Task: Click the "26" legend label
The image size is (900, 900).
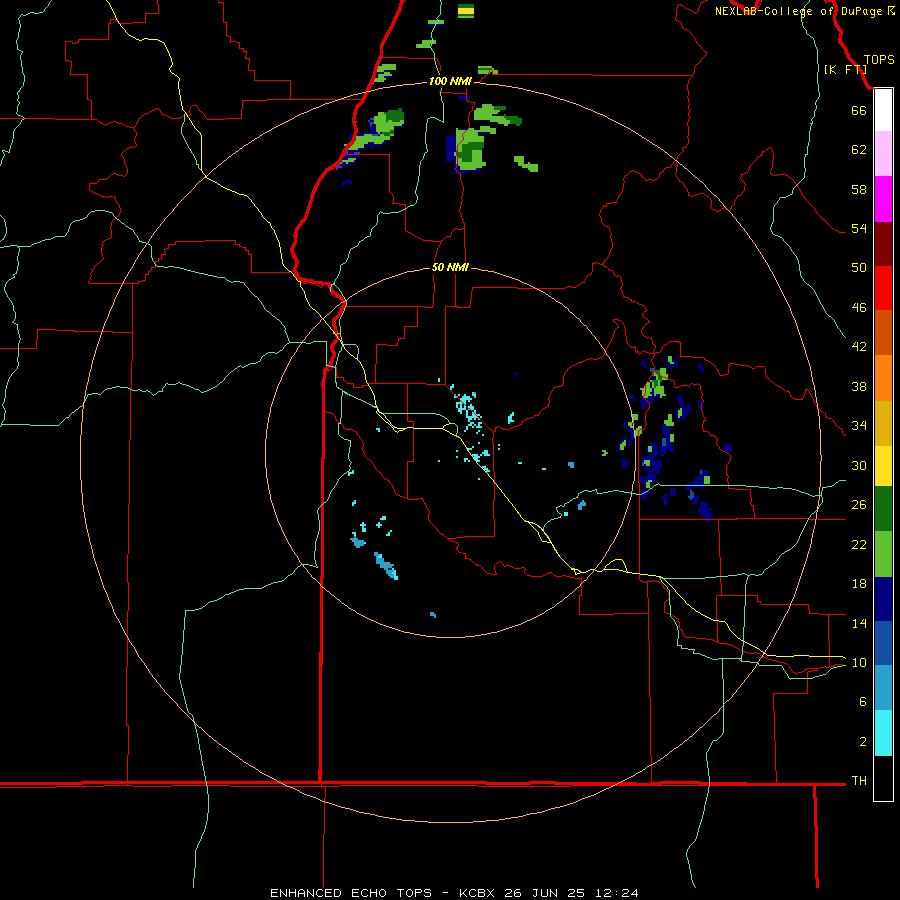Action: (x=859, y=505)
